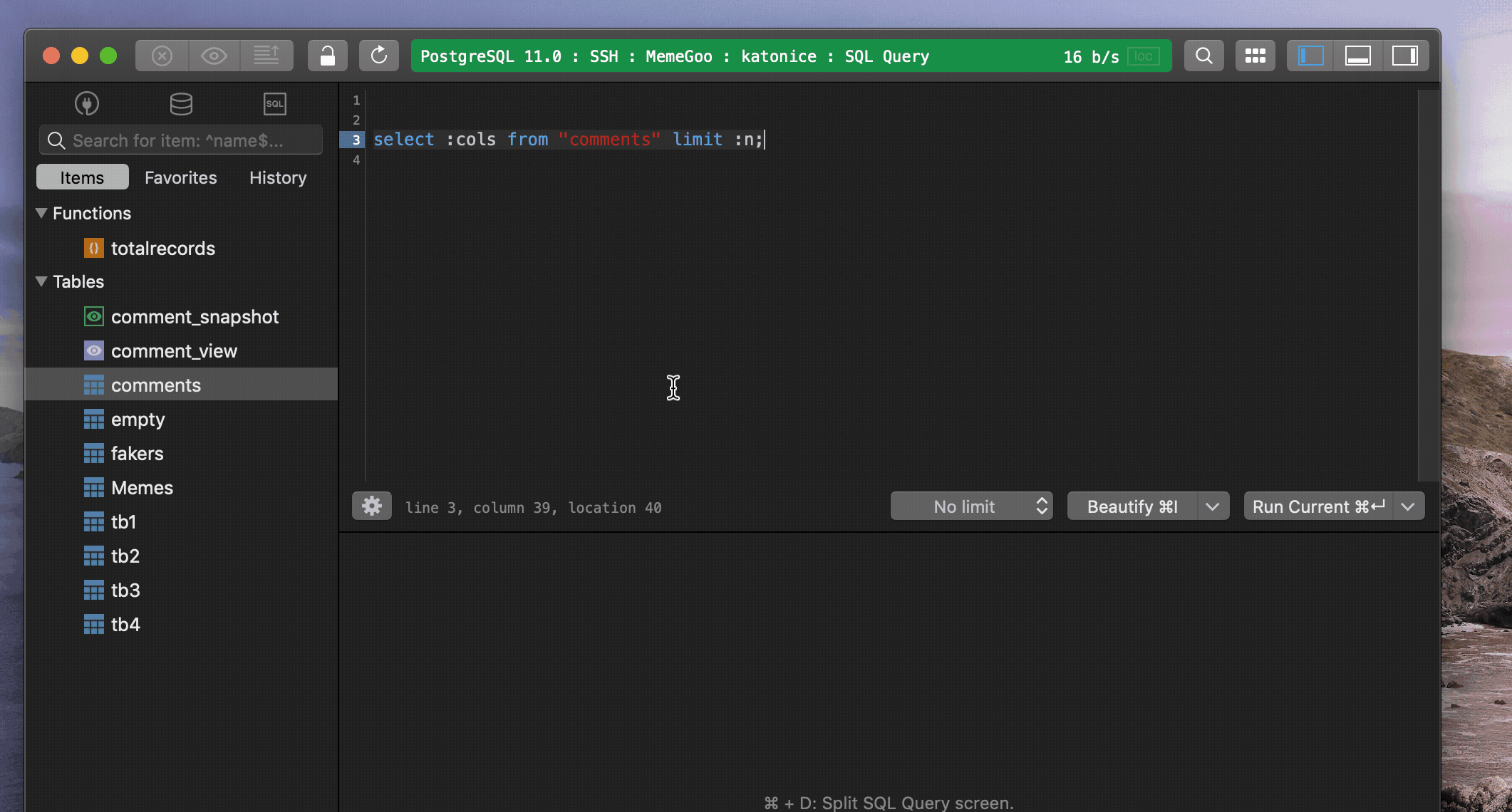Click the gear icon in the status bar

pos(371,506)
